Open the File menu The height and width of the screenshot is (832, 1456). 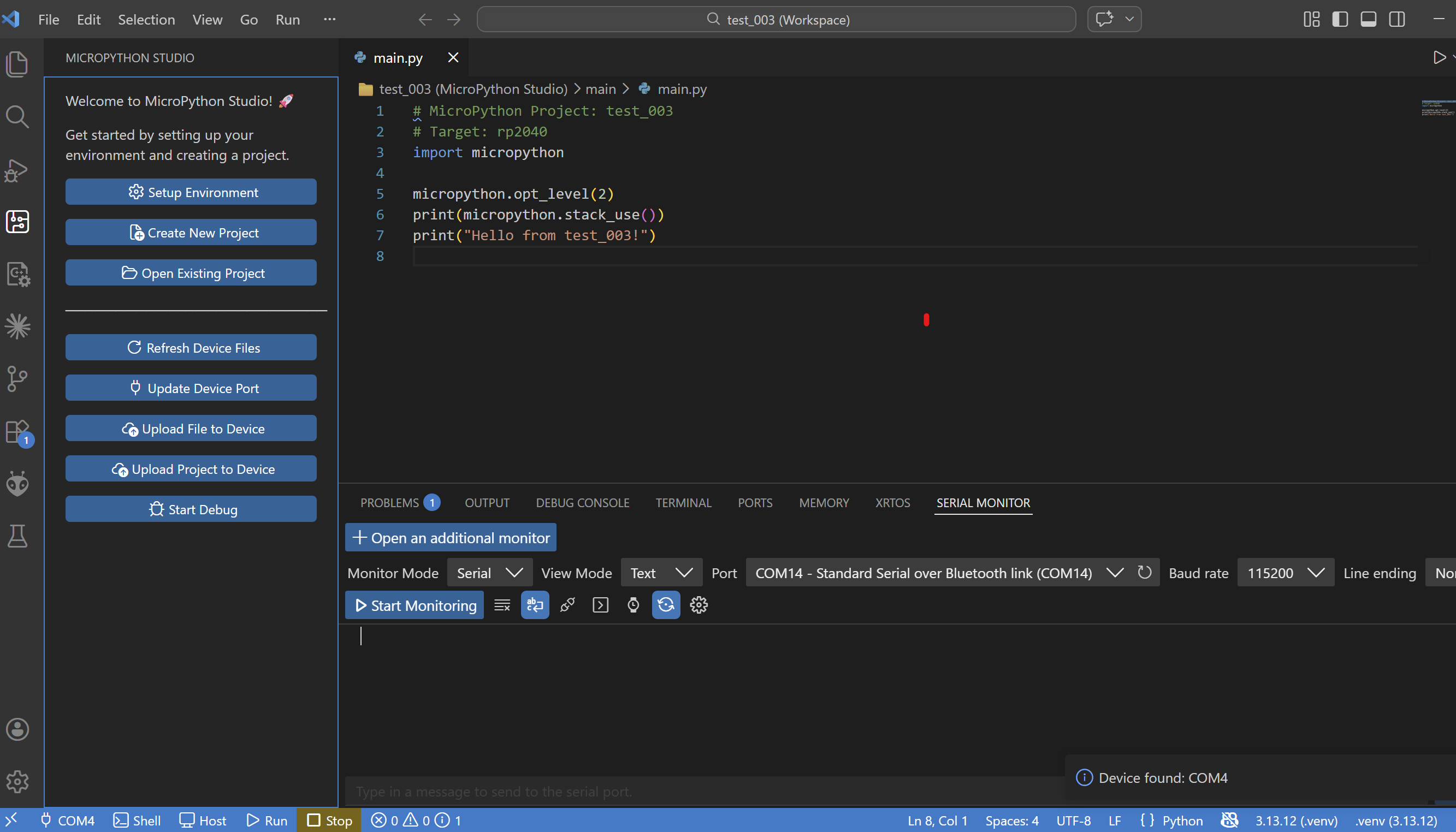[x=49, y=20]
